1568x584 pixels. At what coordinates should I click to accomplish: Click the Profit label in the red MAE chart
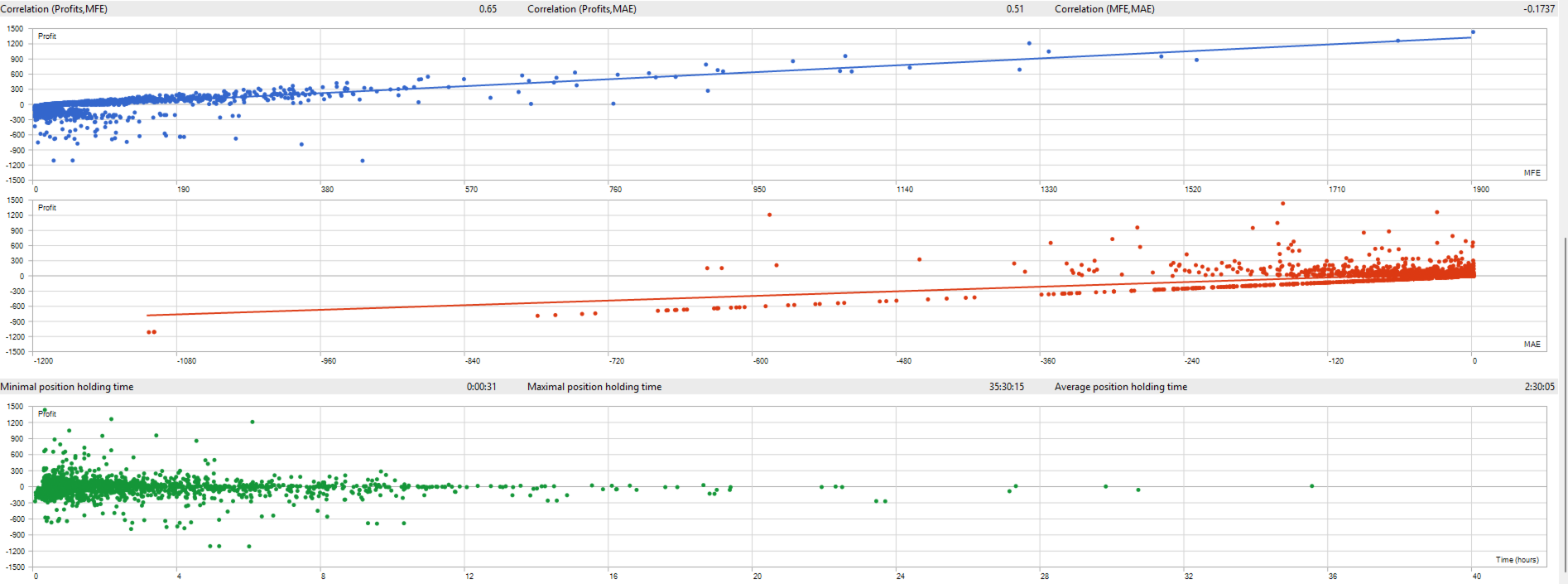(x=47, y=208)
